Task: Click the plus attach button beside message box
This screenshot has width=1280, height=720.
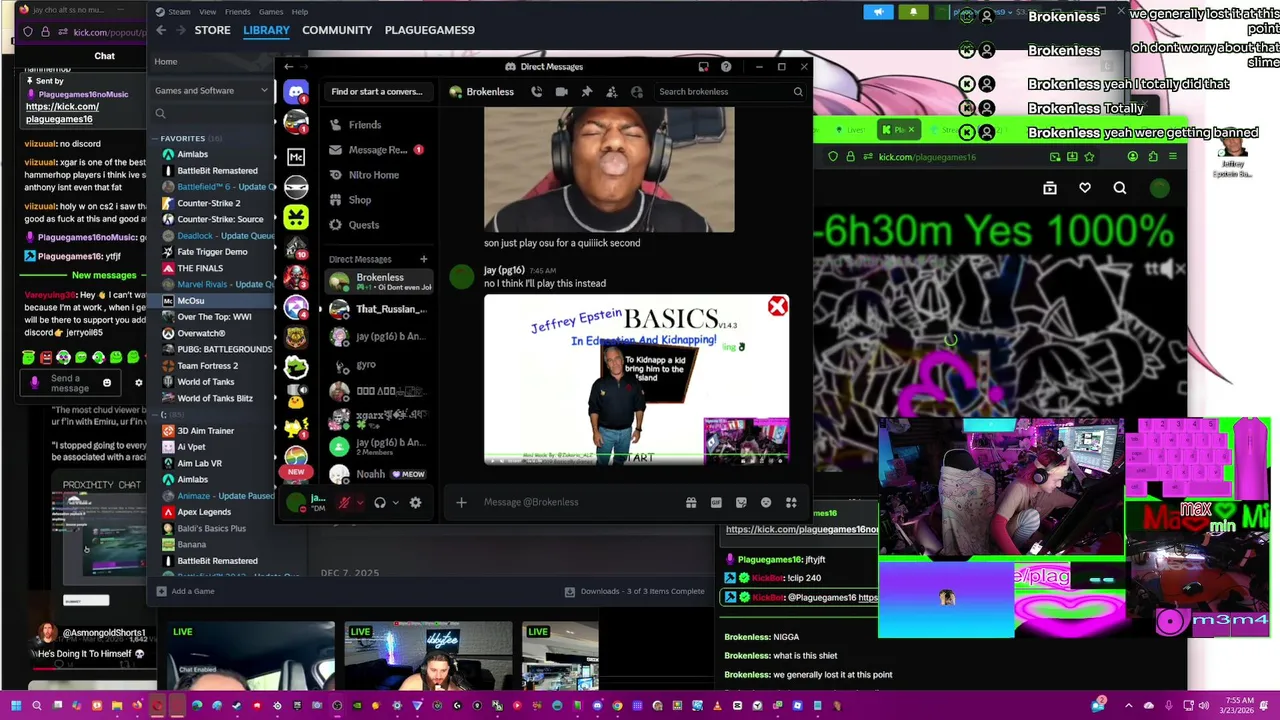Action: pyautogui.click(x=461, y=503)
